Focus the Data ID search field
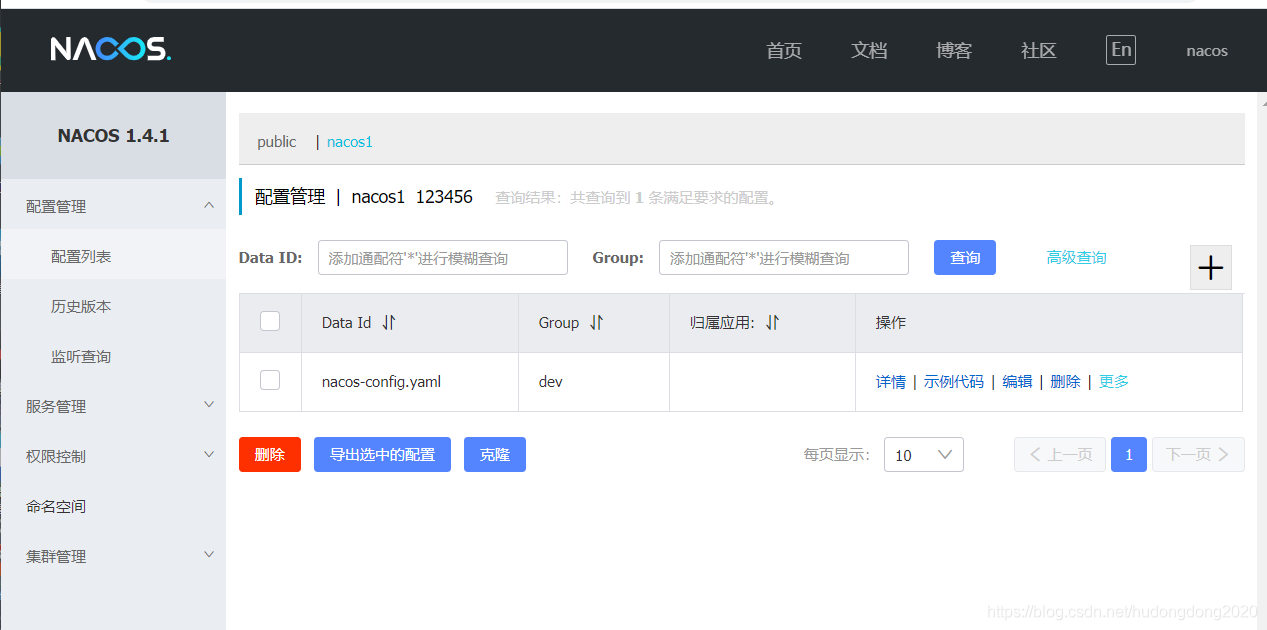The height and width of the screenshot is (630, 1267). coord(443,257)
